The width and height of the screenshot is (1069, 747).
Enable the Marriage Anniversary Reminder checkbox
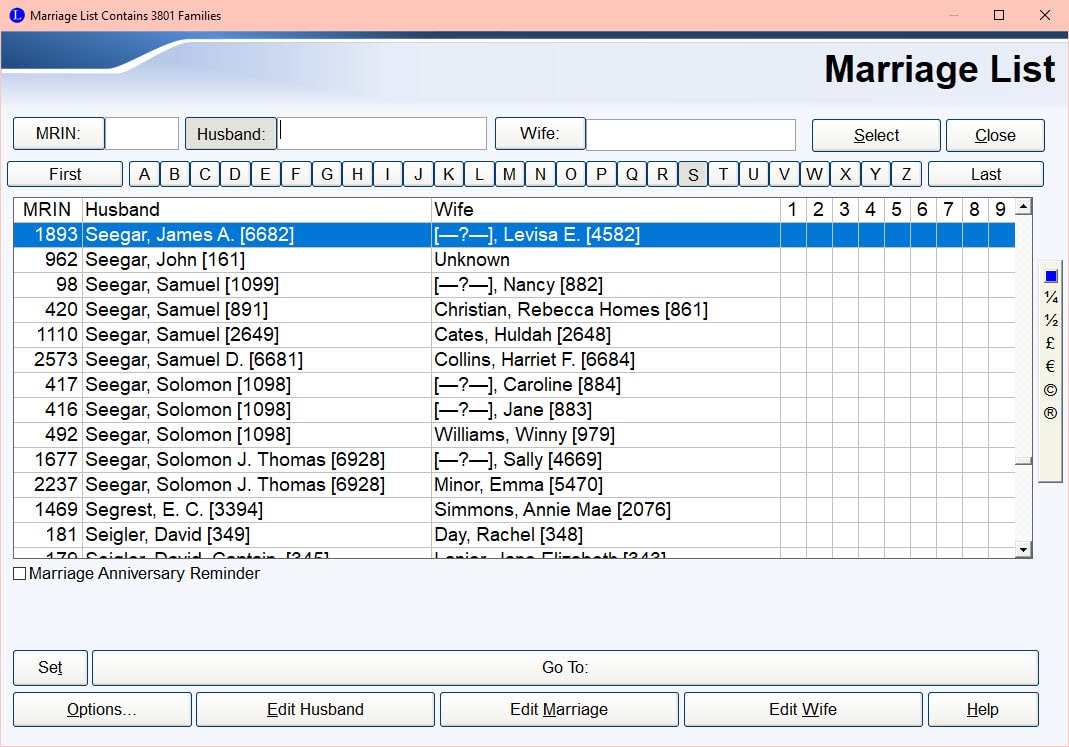tap(20, 574)
